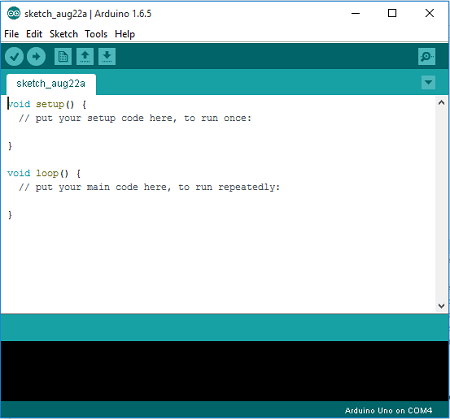The width and height of the screenshot is (450, 419).
Task: Open the Help menu
Action: coord(125,34)
